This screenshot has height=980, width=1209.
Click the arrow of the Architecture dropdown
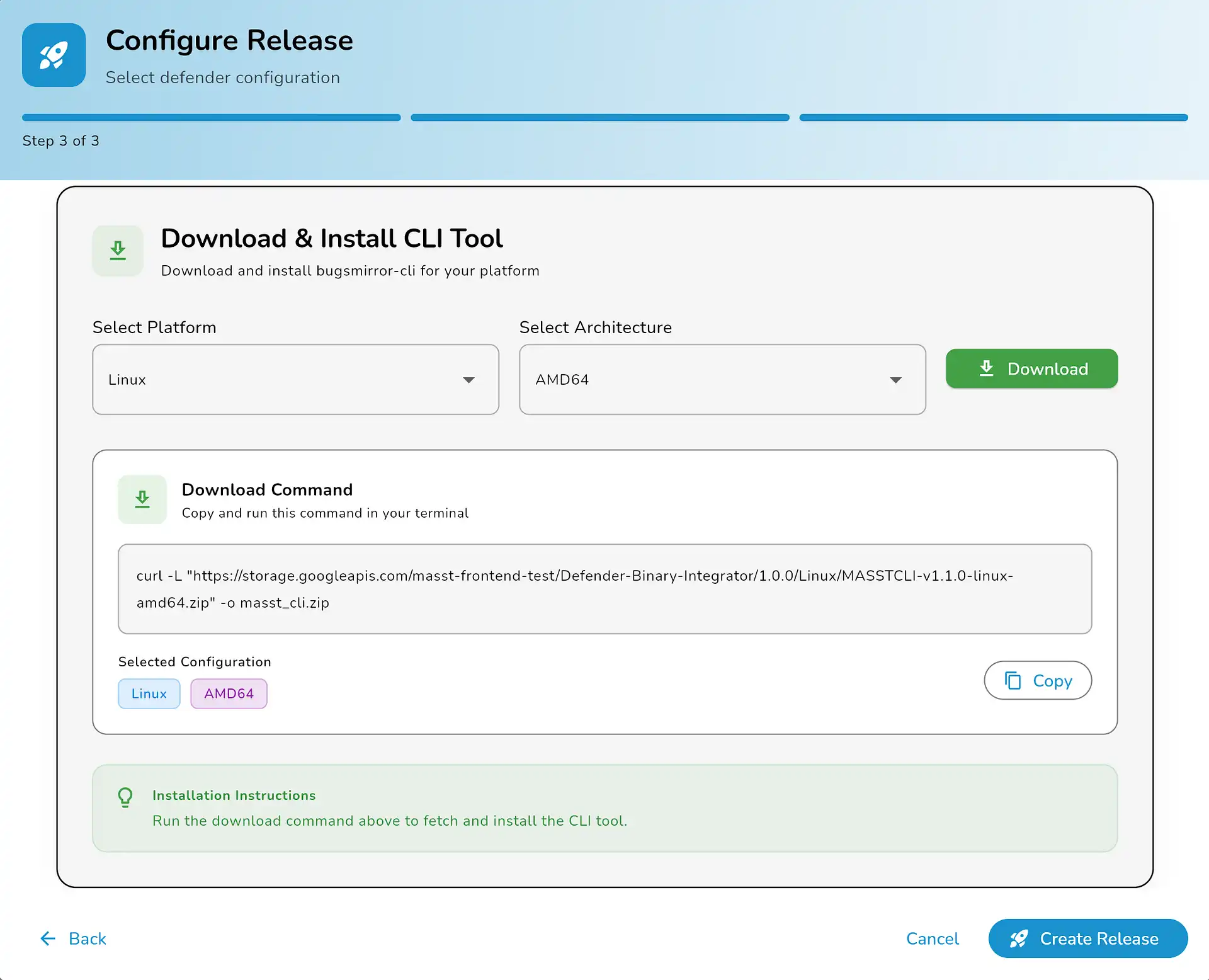pyautogui.click(x=895, y=380)
